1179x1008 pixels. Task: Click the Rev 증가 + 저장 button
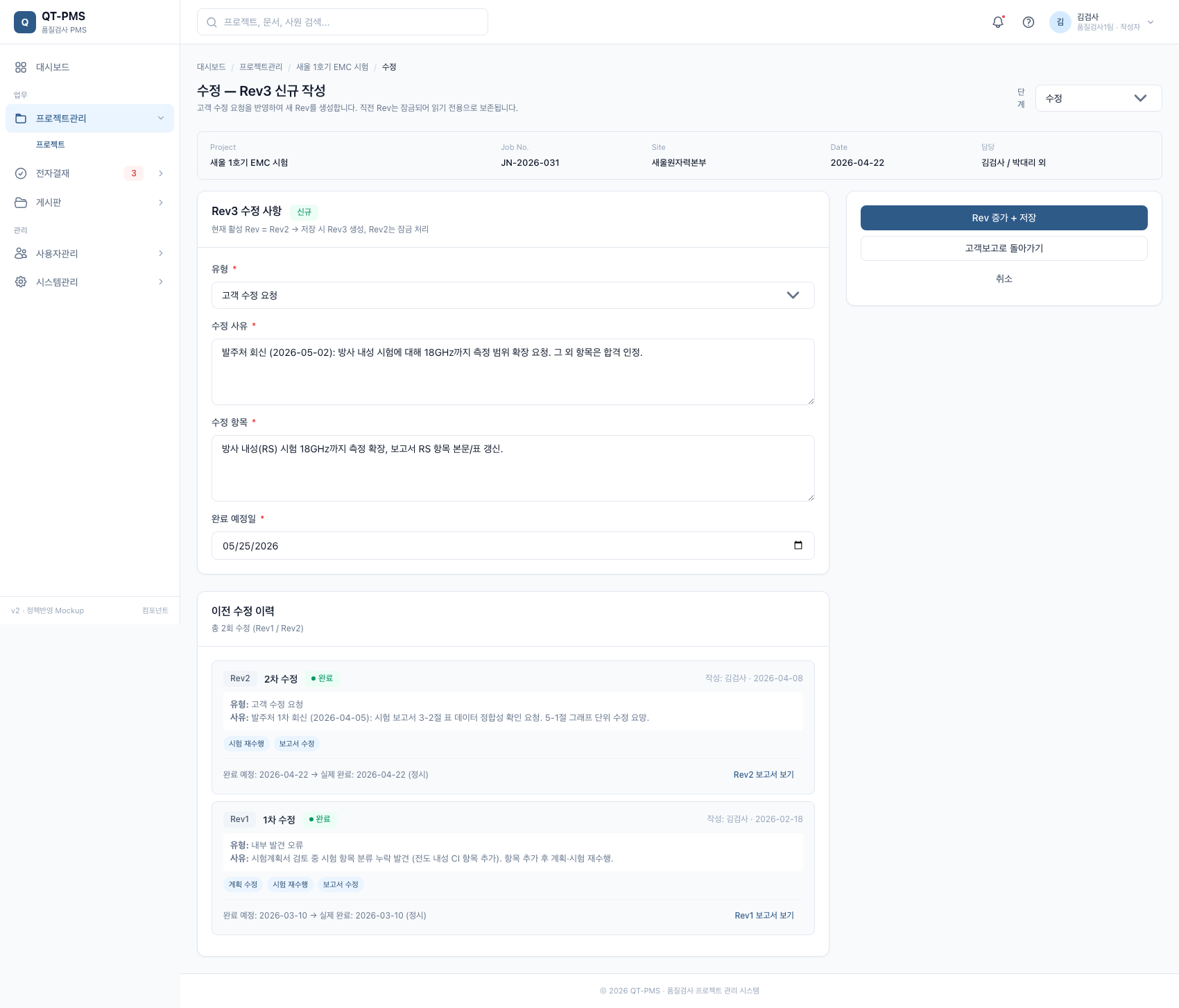point(1004,218)
